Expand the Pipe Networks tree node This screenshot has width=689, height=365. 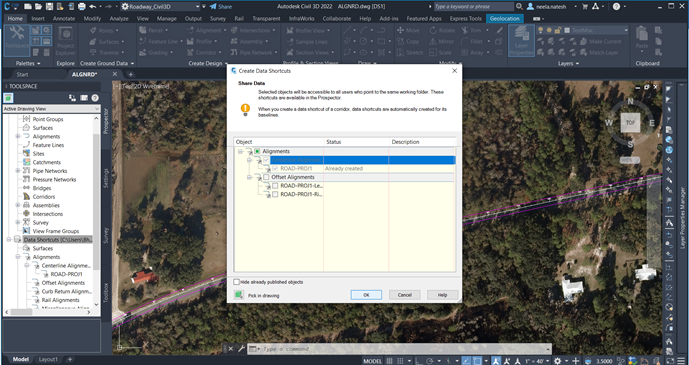[x=18, y=171]
